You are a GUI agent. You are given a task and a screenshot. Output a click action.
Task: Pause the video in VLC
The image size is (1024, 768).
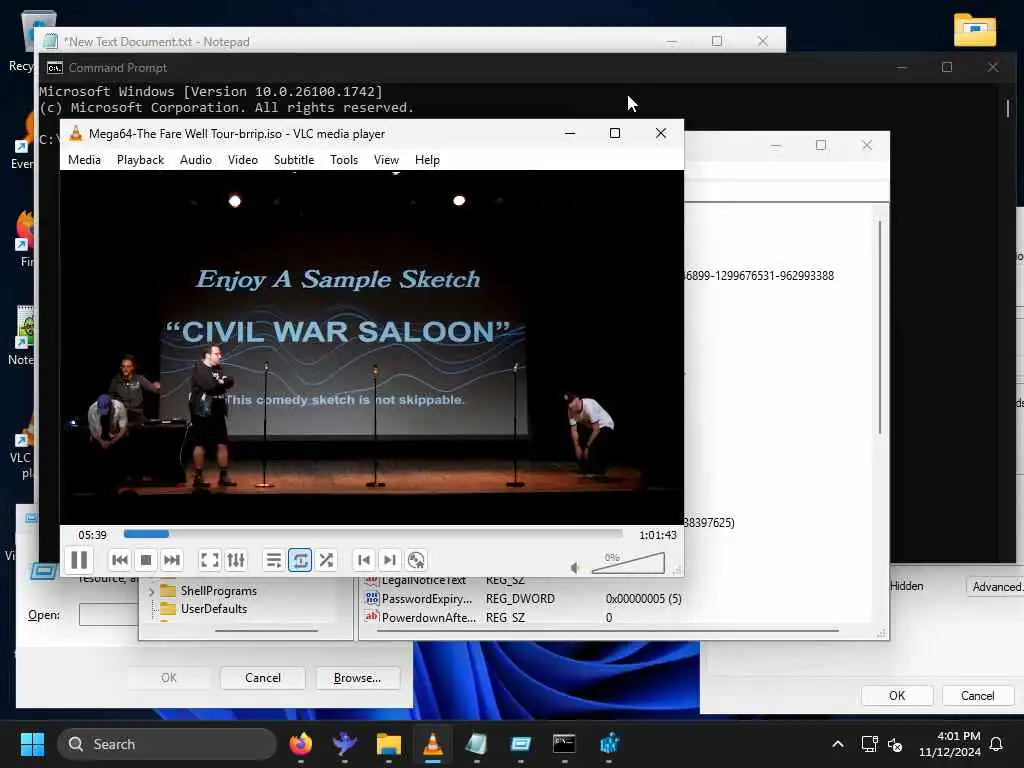79,560
